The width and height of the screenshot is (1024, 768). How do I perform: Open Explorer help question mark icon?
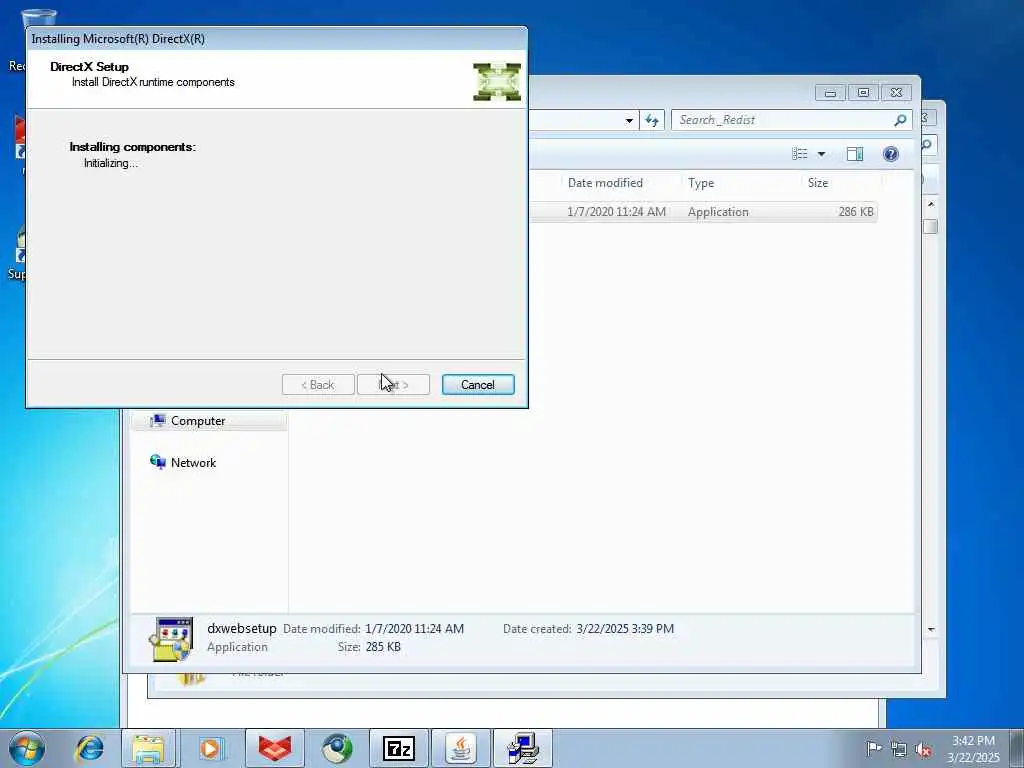point(891,153)
